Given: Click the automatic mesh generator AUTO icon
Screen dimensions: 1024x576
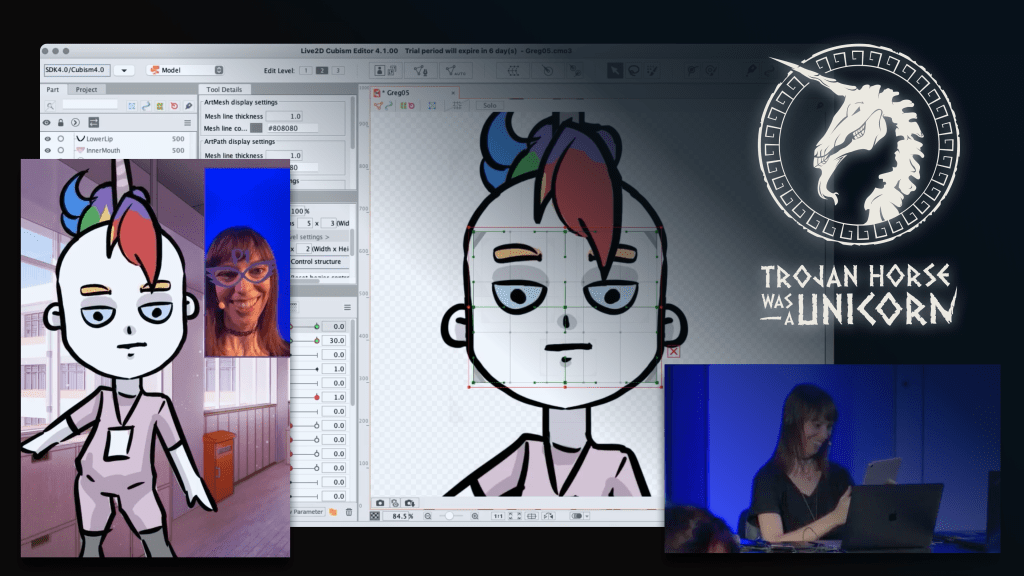Looking at the screenshot, I should pyautogui.click(x=455, y=71).
